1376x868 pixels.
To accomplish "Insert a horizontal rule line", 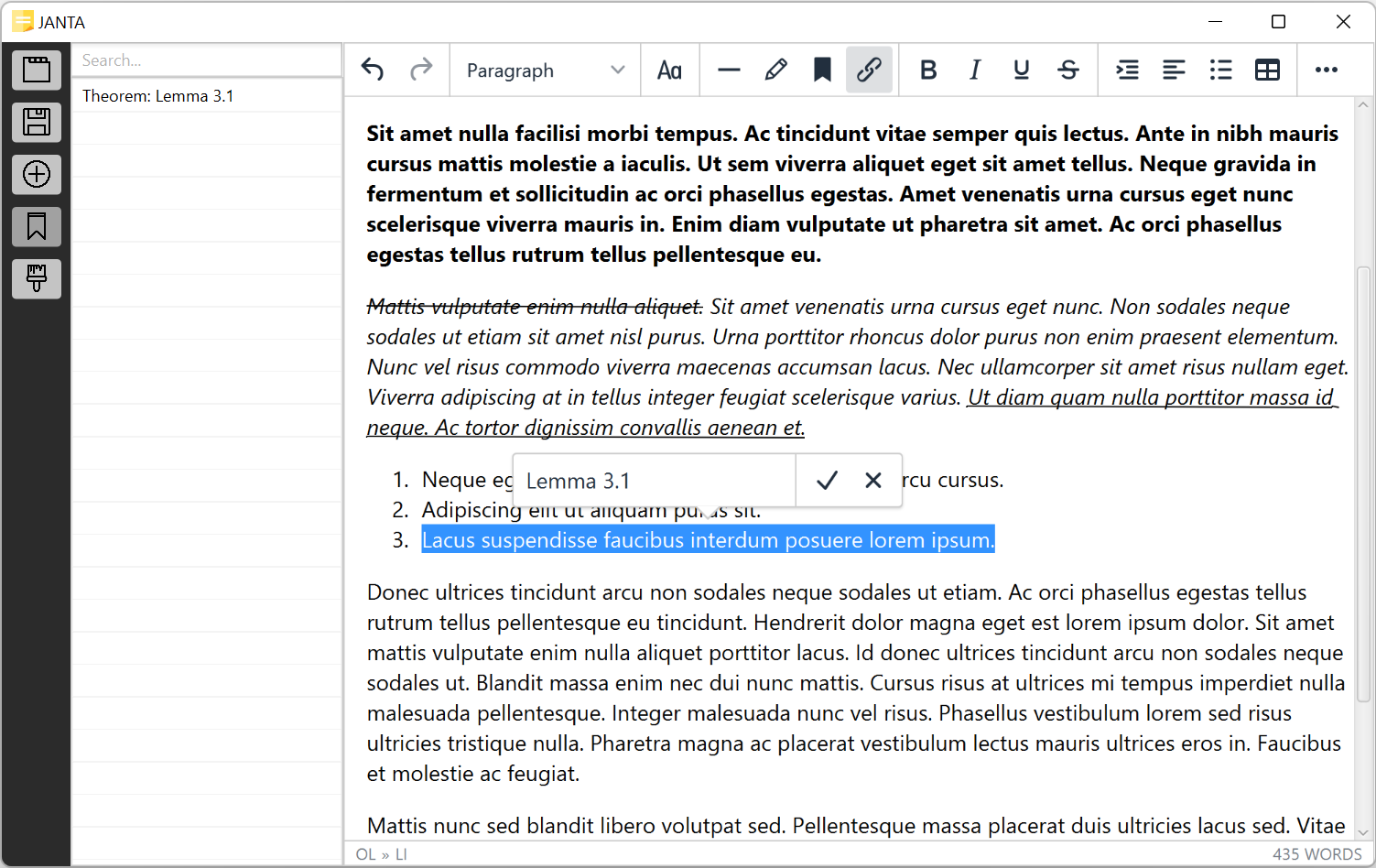I will pyautogui.click(x=729, y=70).
